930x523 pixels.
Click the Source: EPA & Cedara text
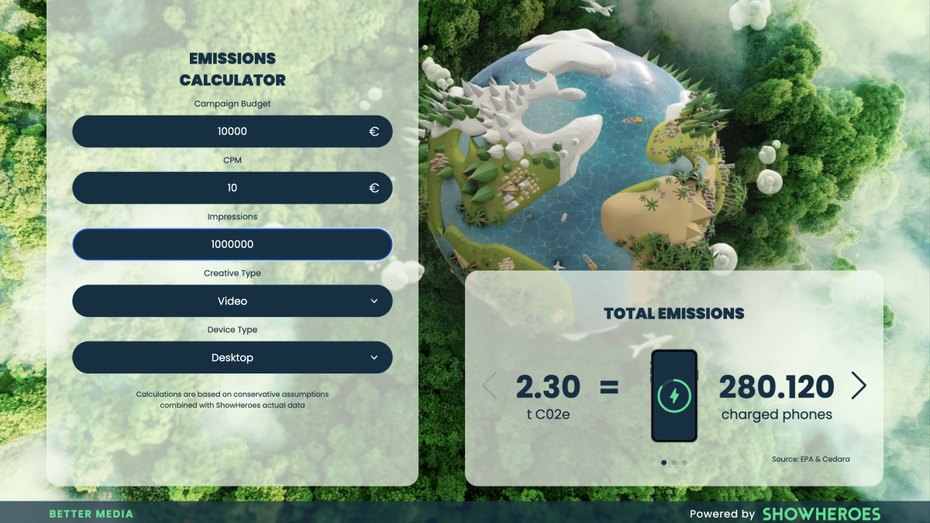point(810,459)
